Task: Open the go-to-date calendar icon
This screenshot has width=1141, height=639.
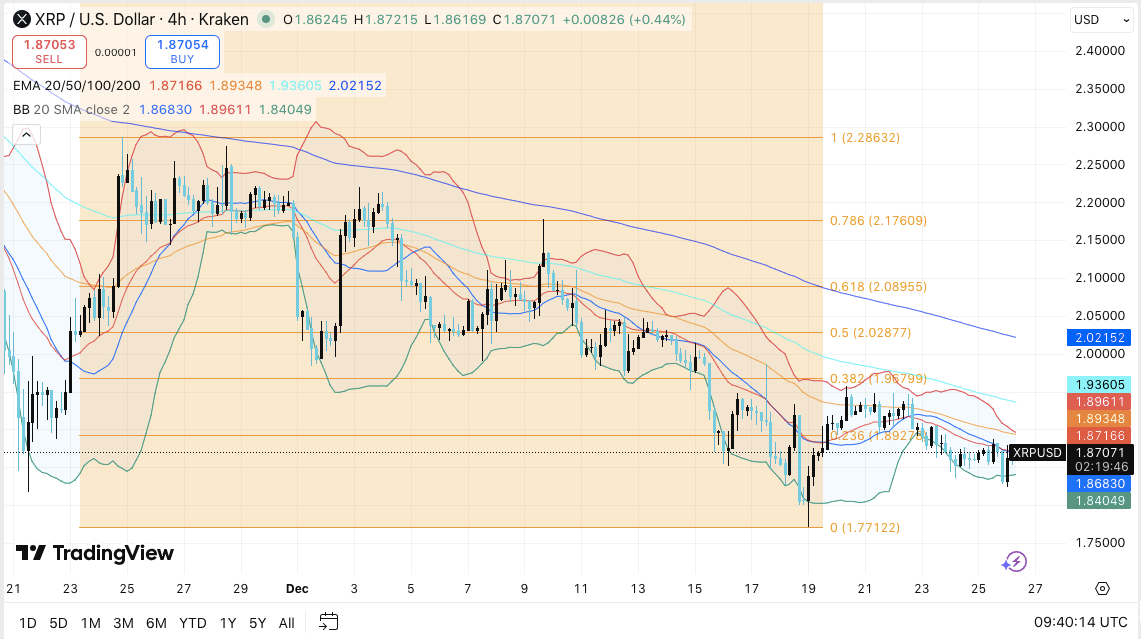Action: pyautogui.click(x=330, y=622)
